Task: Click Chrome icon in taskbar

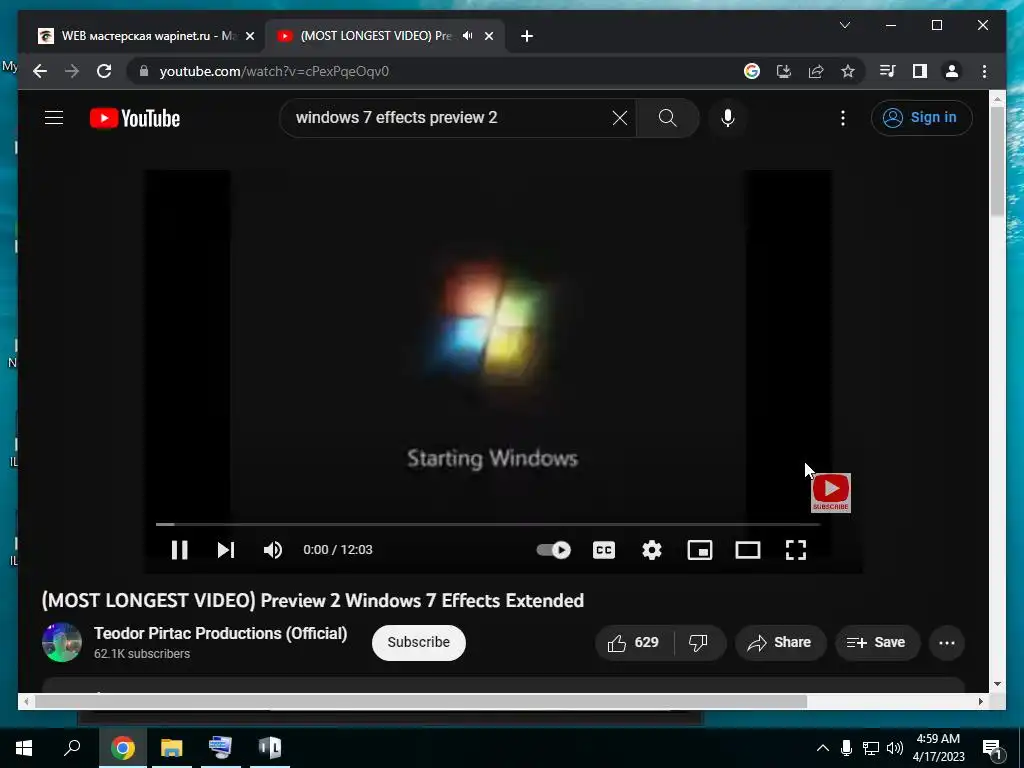Action: coord(122,748)
